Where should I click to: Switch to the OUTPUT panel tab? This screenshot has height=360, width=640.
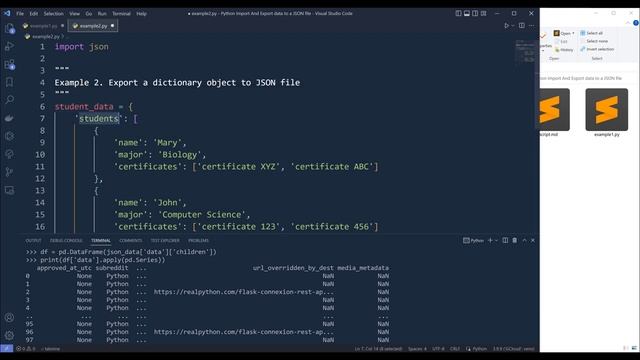(x=33, y=240)
